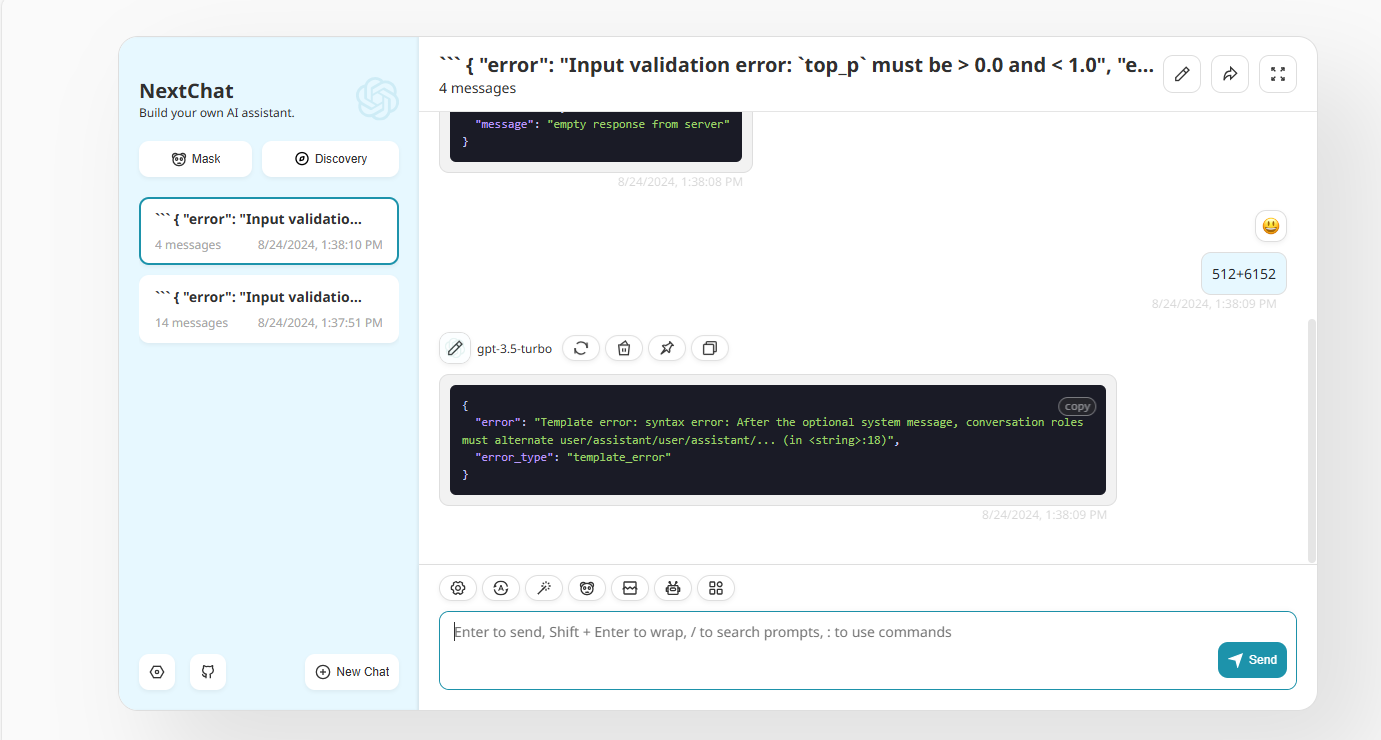The width and height of the screenshot is (1381, 740).
Task: Copy message using the duplicate icon
Action: click(710, 348)
